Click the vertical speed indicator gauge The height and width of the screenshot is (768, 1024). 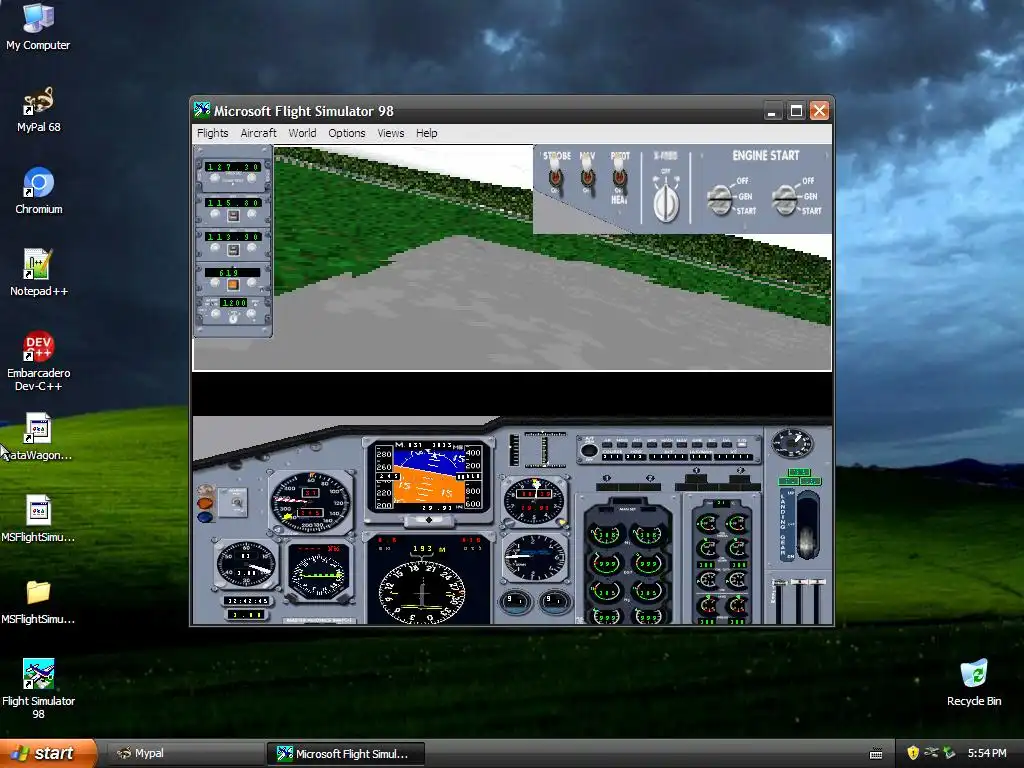click(534, 557)
